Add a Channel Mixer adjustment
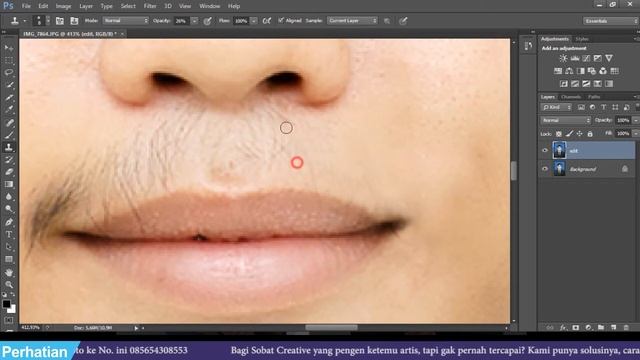Image resolution: width=640 pixels, height=360 pixels. pyautogui.click(x=603, y=71)
